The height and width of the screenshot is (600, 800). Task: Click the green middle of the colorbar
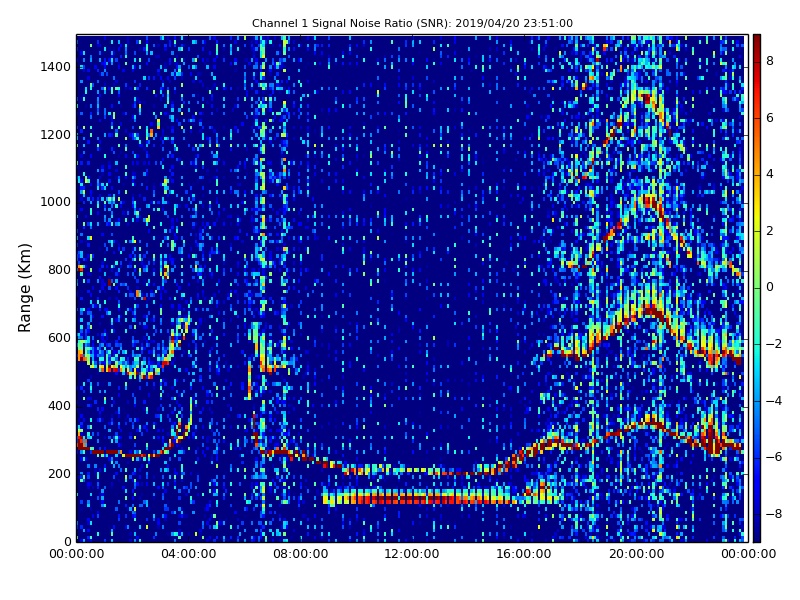coord(757,288)
